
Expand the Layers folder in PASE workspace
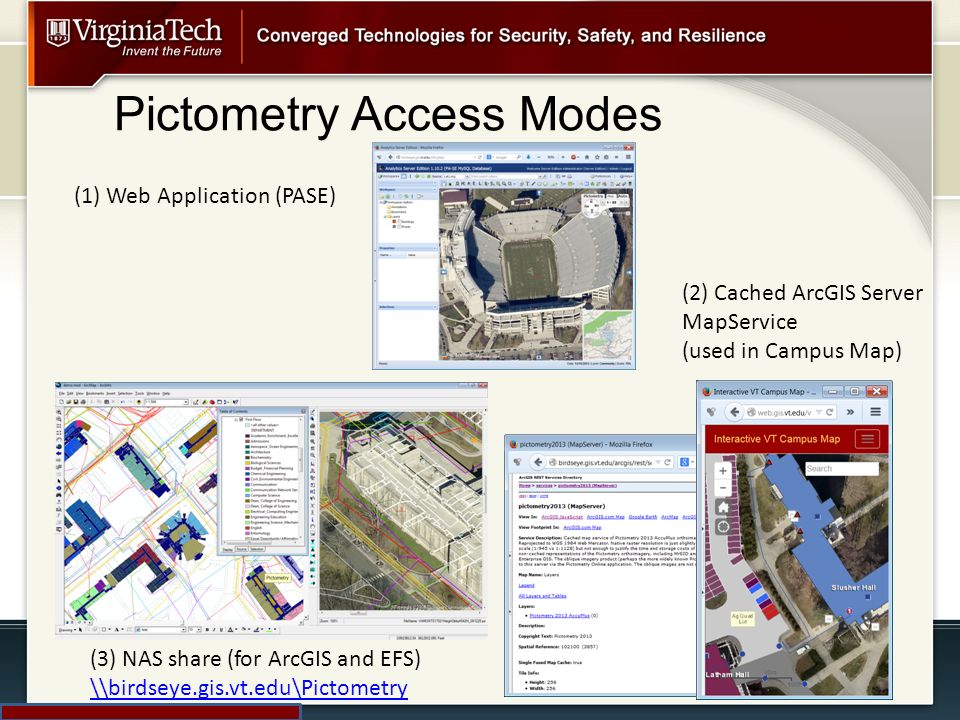(385, 217)
